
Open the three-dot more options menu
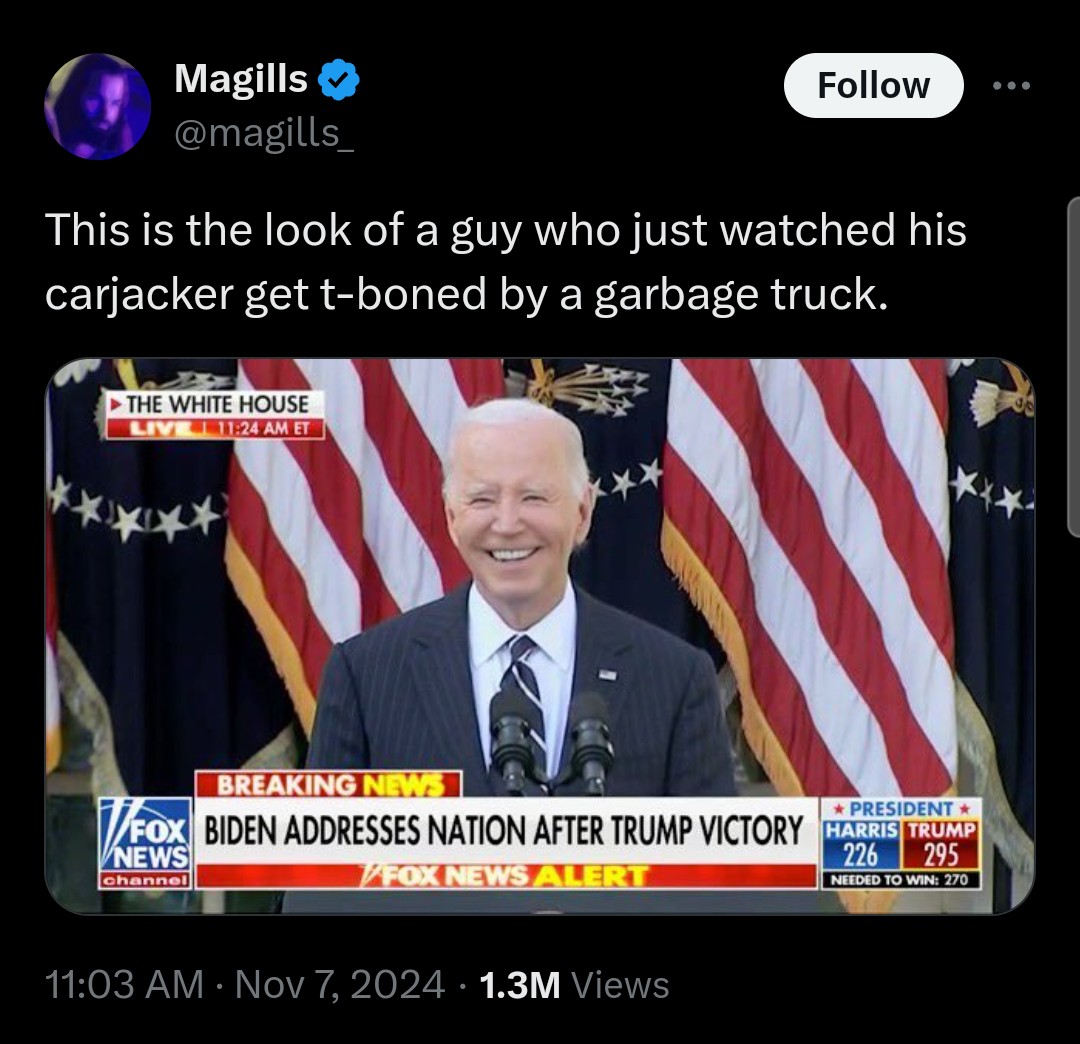(1011, 86)
